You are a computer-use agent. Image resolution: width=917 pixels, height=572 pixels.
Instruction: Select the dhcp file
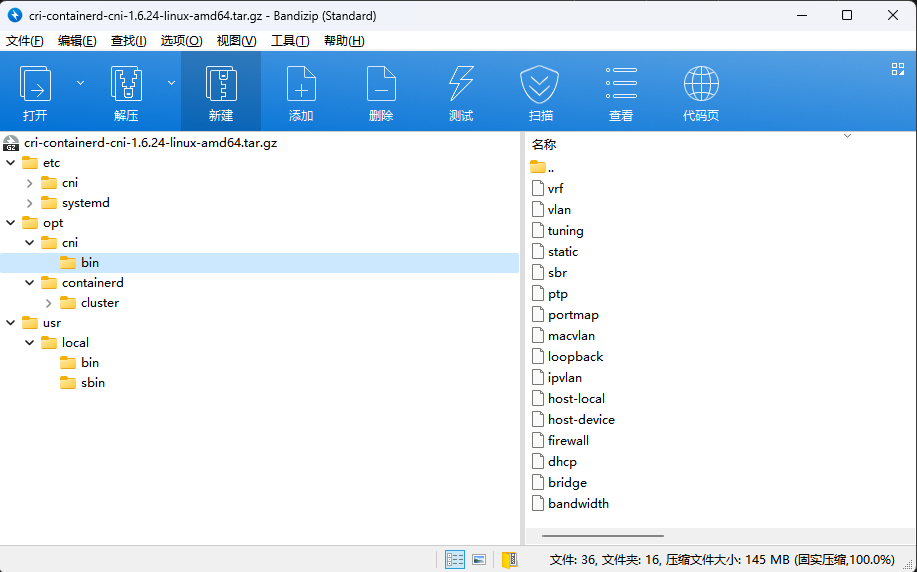tap(554, 462)
